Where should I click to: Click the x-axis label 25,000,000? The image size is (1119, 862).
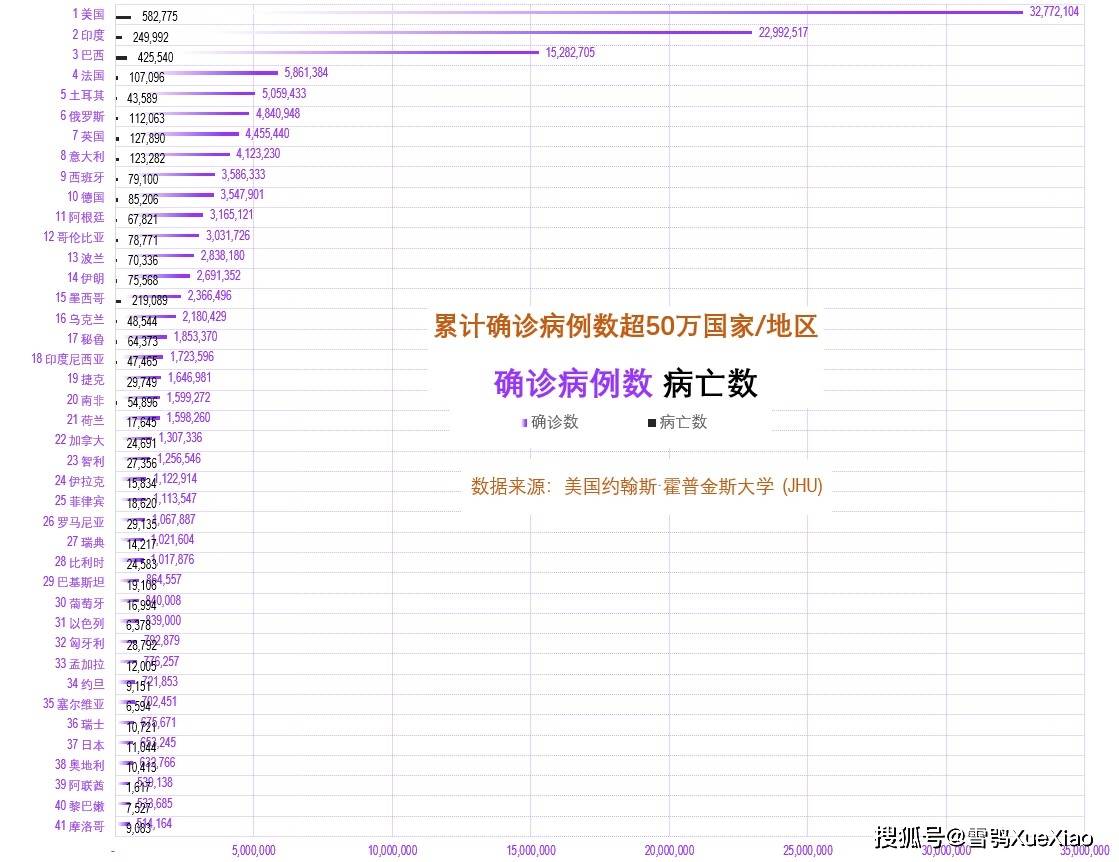tap(808, 850)
